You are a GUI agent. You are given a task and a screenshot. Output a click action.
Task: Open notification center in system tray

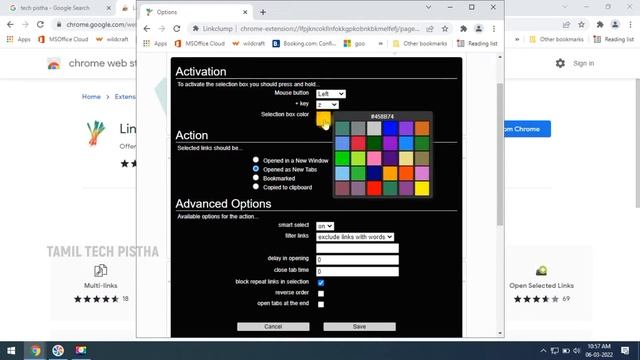click(x=625, y=351)
